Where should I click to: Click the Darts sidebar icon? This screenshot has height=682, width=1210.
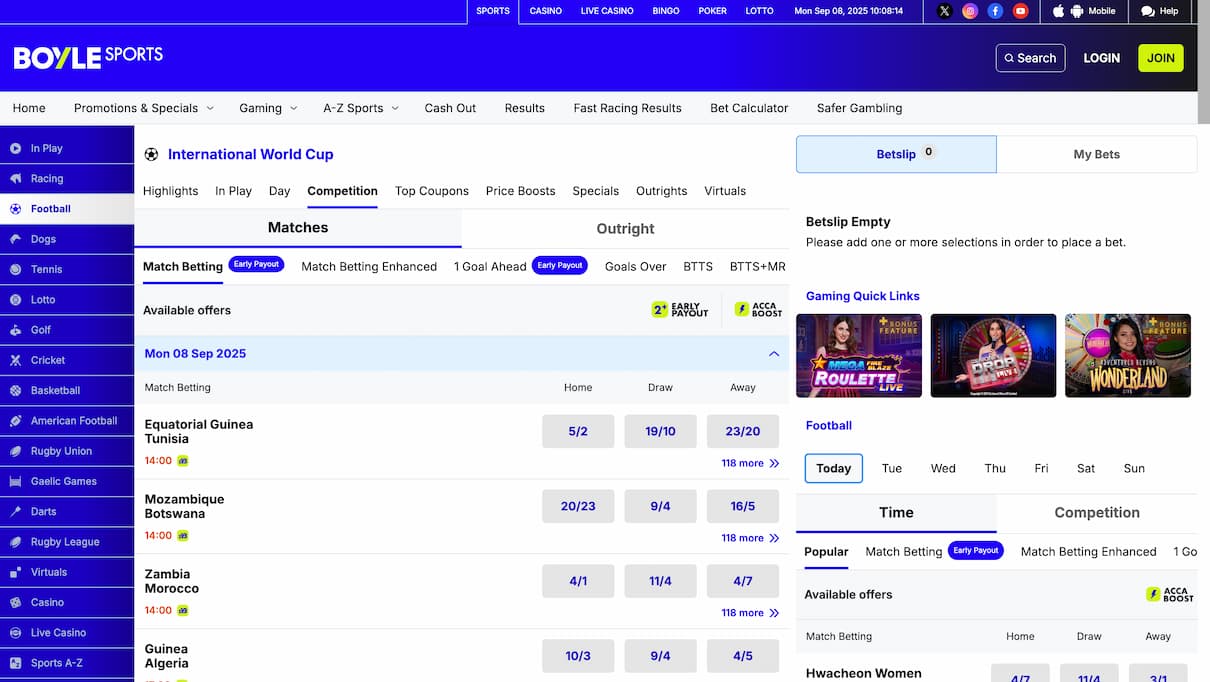15,511
